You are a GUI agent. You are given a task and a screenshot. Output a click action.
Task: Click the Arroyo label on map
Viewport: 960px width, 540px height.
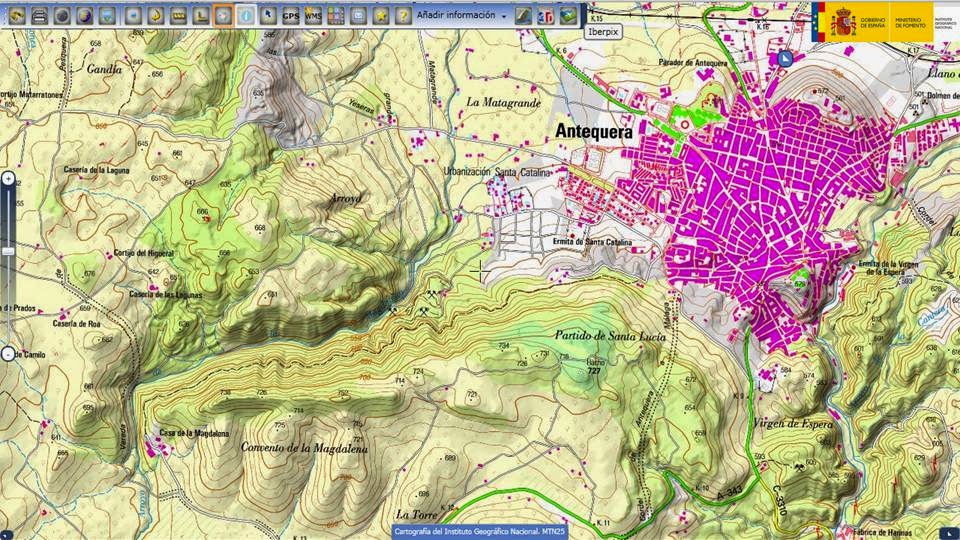[x=346, y=198]
